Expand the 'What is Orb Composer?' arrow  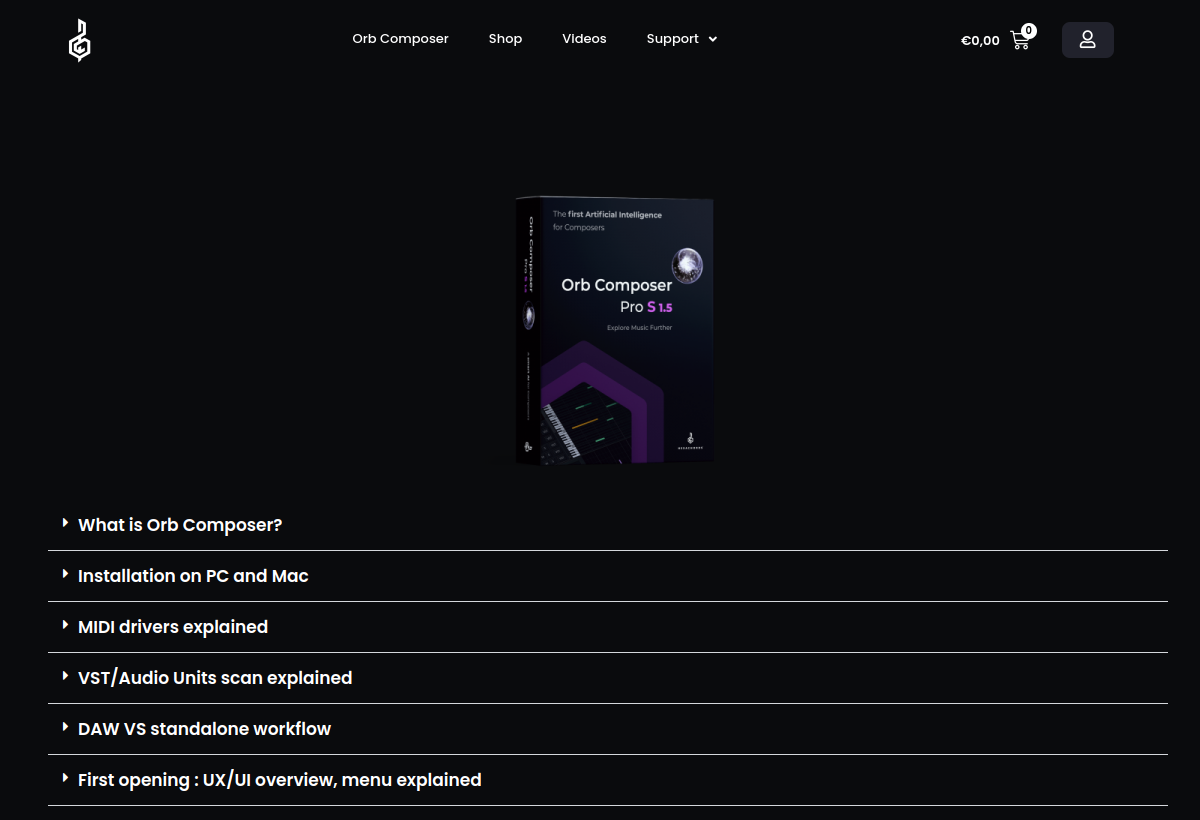tap(65, 523)
